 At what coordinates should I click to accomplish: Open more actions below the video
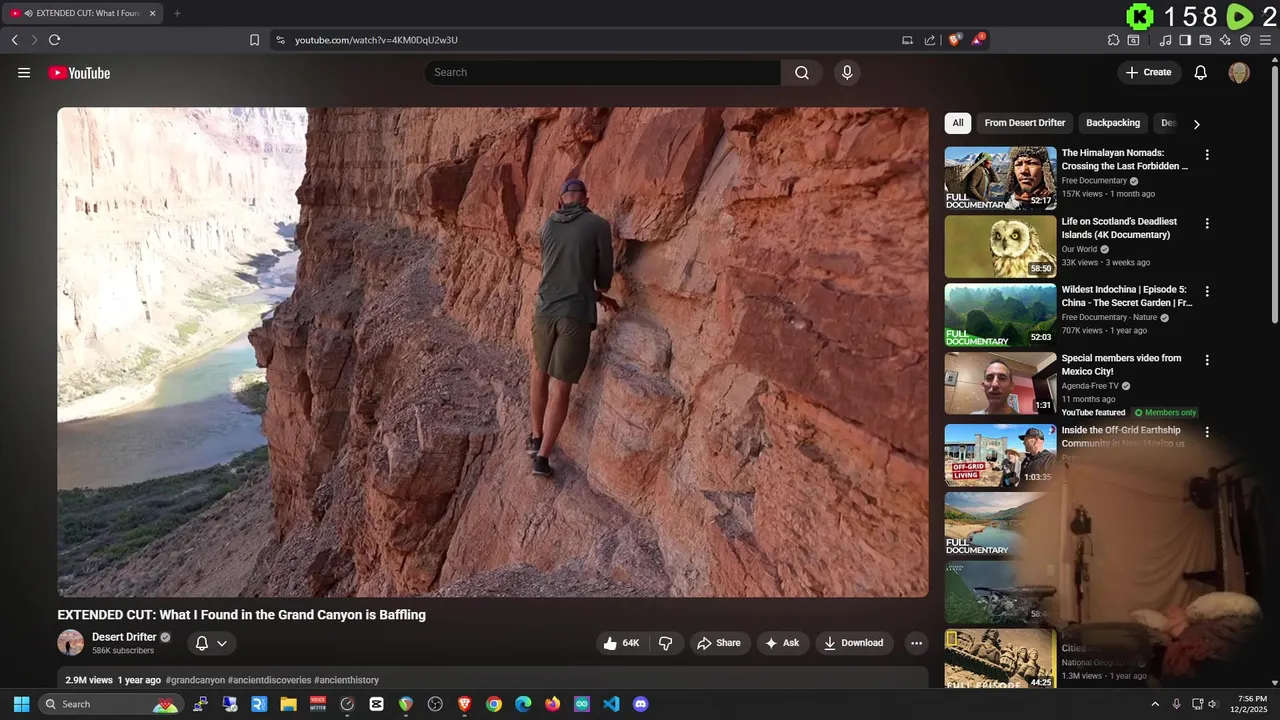tap(916, 643)
